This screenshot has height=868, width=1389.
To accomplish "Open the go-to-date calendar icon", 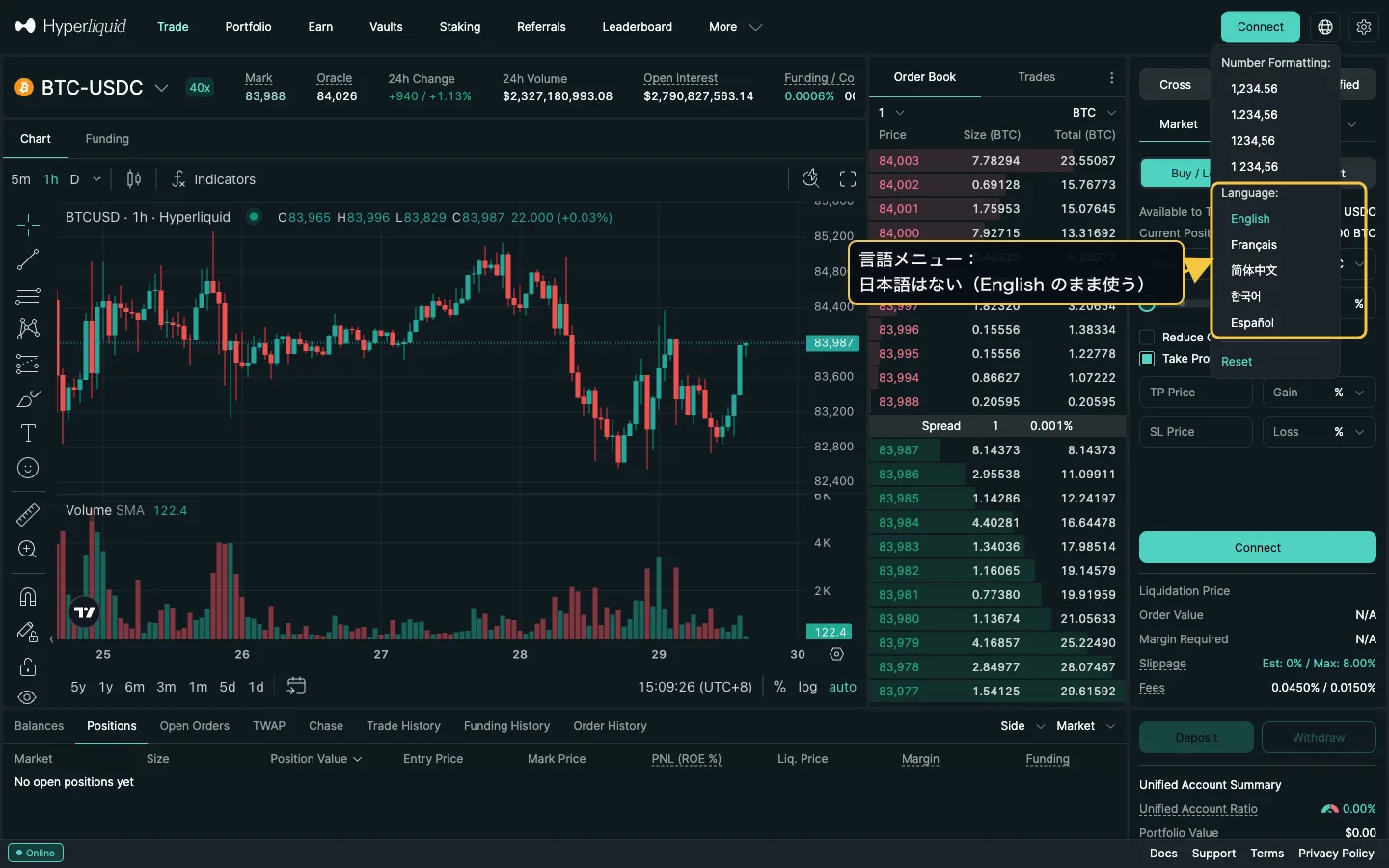I will click(x=296, y=686).
